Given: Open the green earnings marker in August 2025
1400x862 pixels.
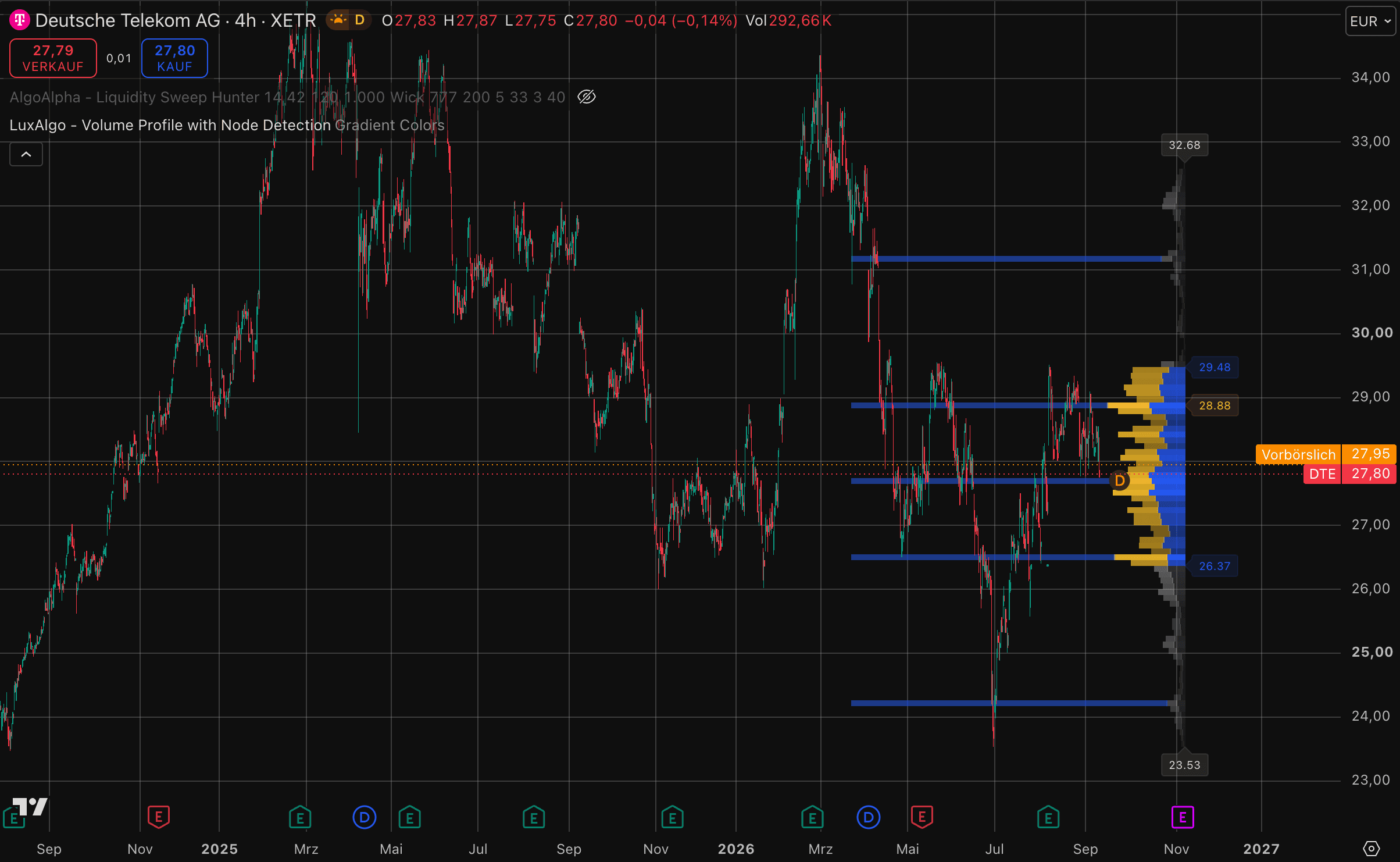Looking at the screenshot, I should pos(534,817).
